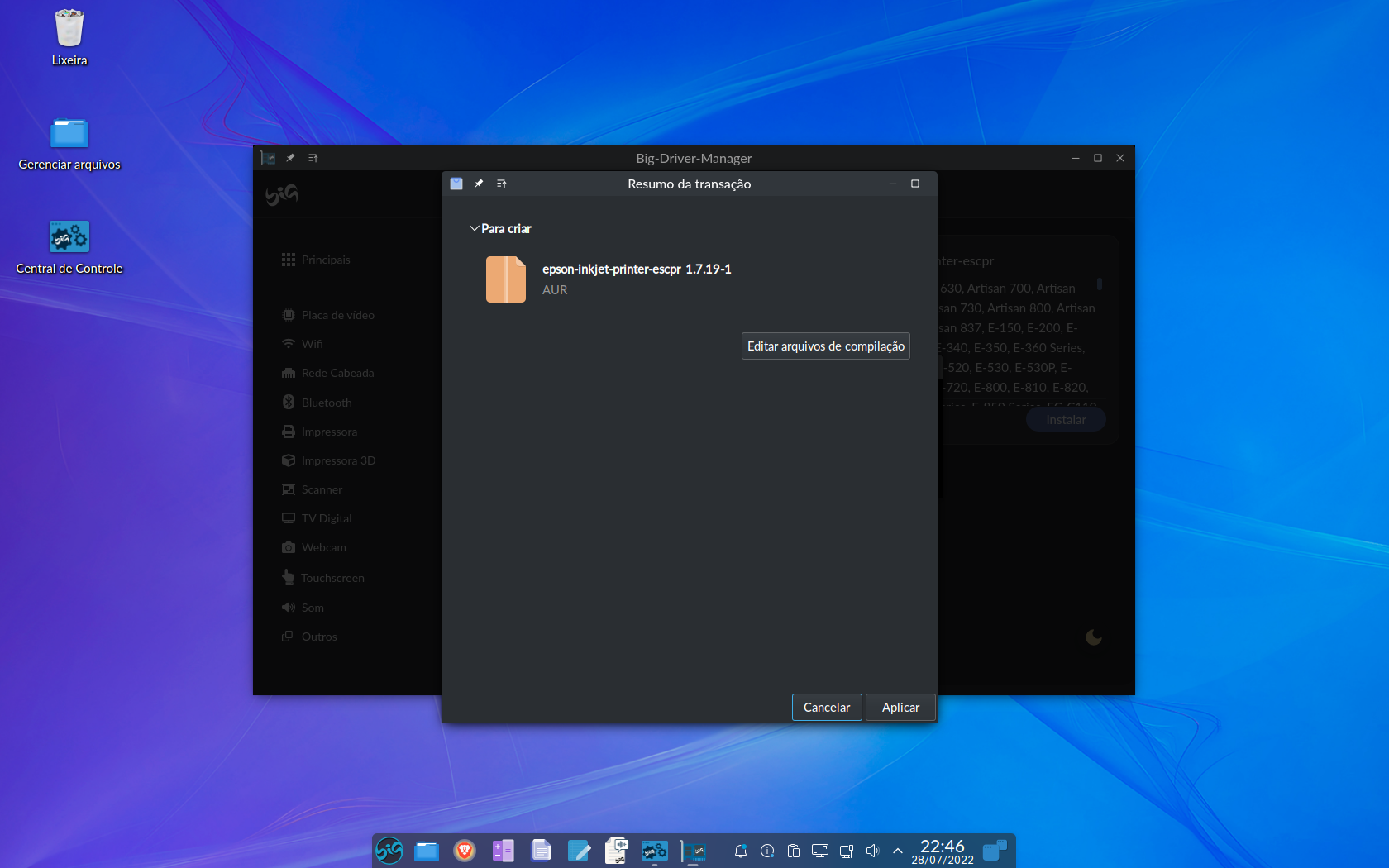The height and width of the screenshot is (868, 1389).
Task: Open Principais category in Big-Driver-Manager
Action: [316, 260]
